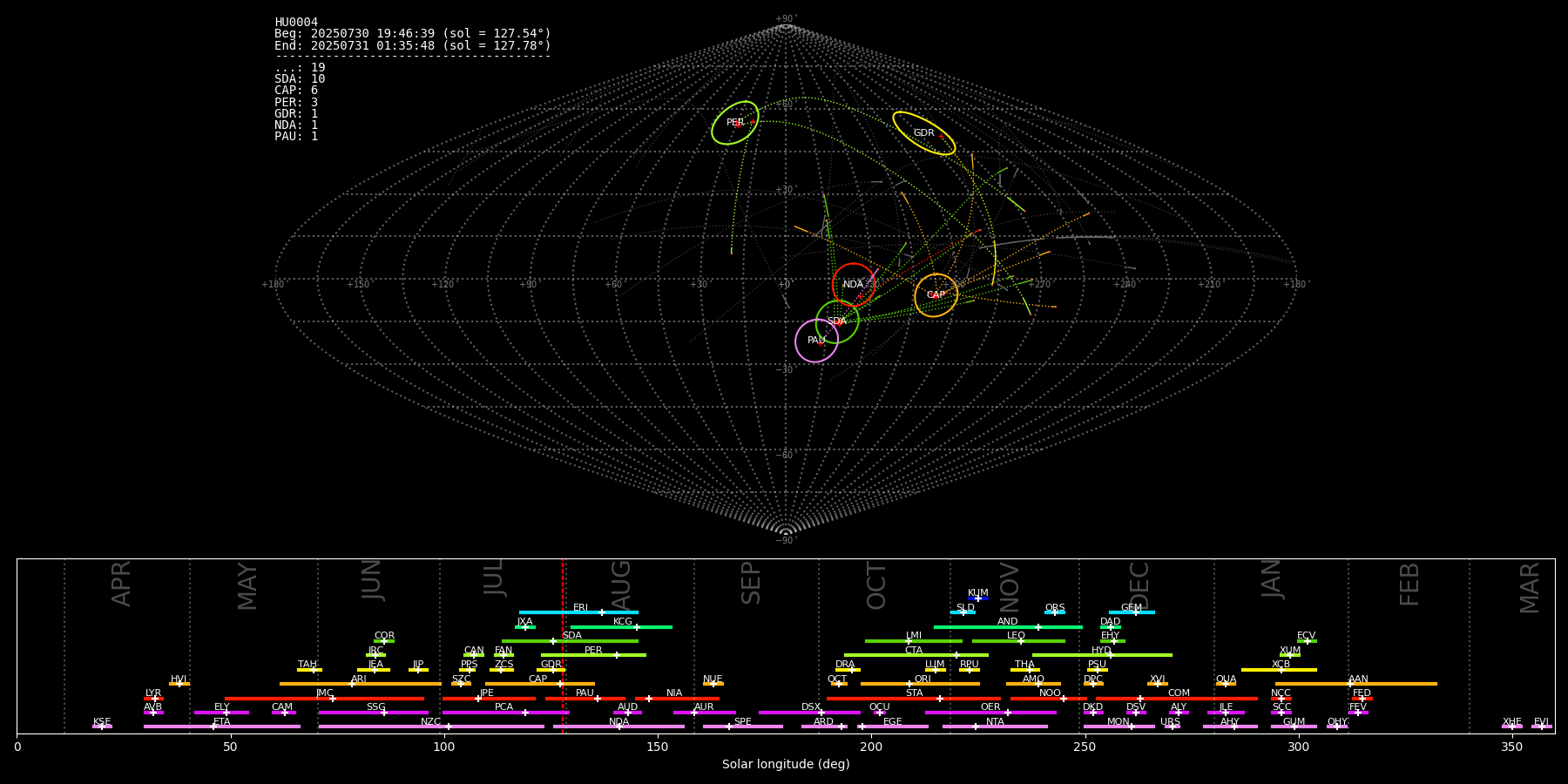Click the 'PAU: 1' count in legend
Screen dimensions: 1568x784
coord(296,137)
